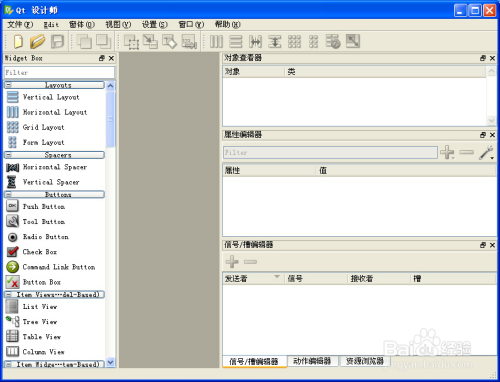
Task: Close the Widget Box panel
Action: tap(111, 58)
